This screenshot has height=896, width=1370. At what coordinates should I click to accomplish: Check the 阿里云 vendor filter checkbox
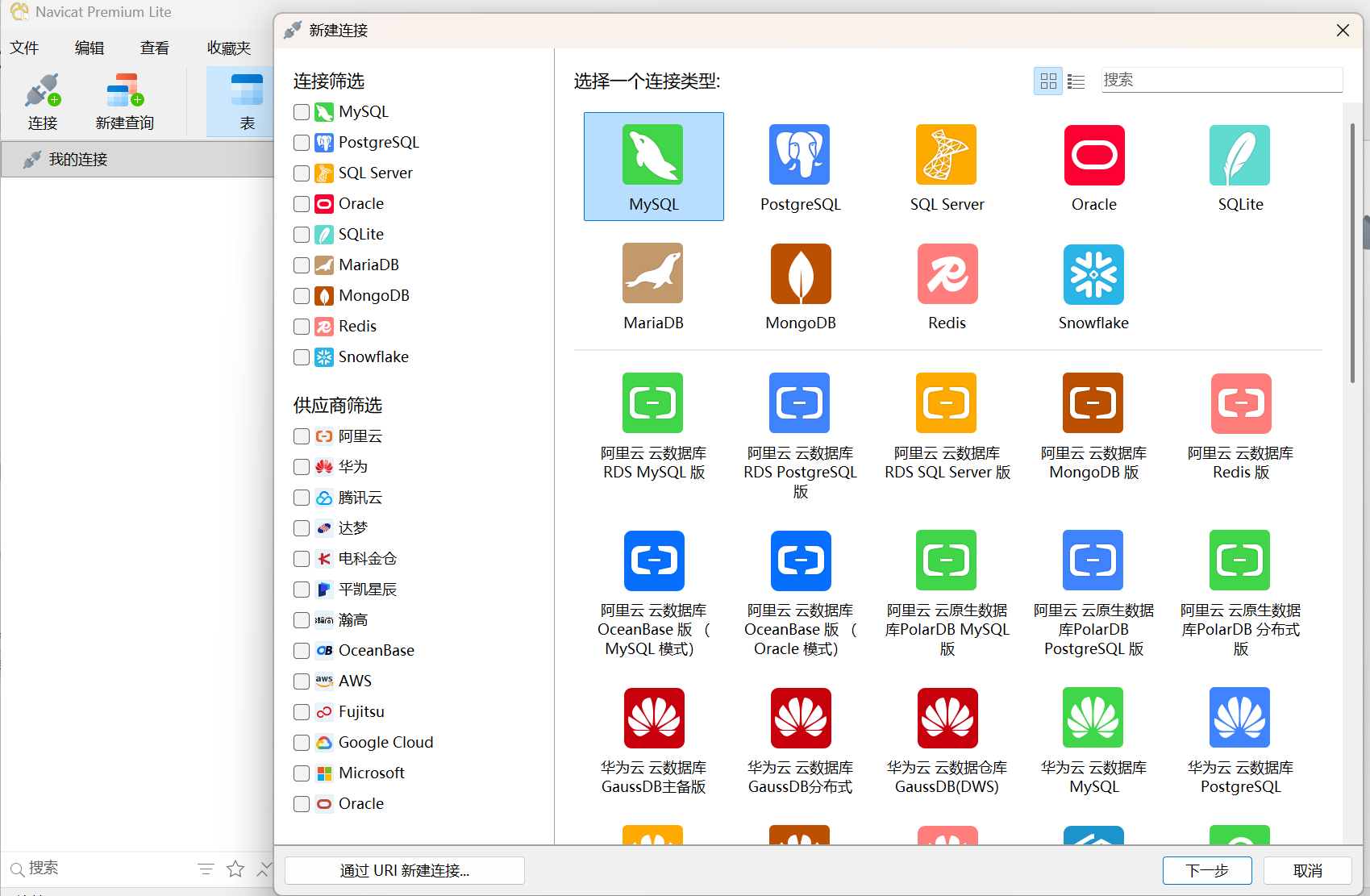[302, 436]
